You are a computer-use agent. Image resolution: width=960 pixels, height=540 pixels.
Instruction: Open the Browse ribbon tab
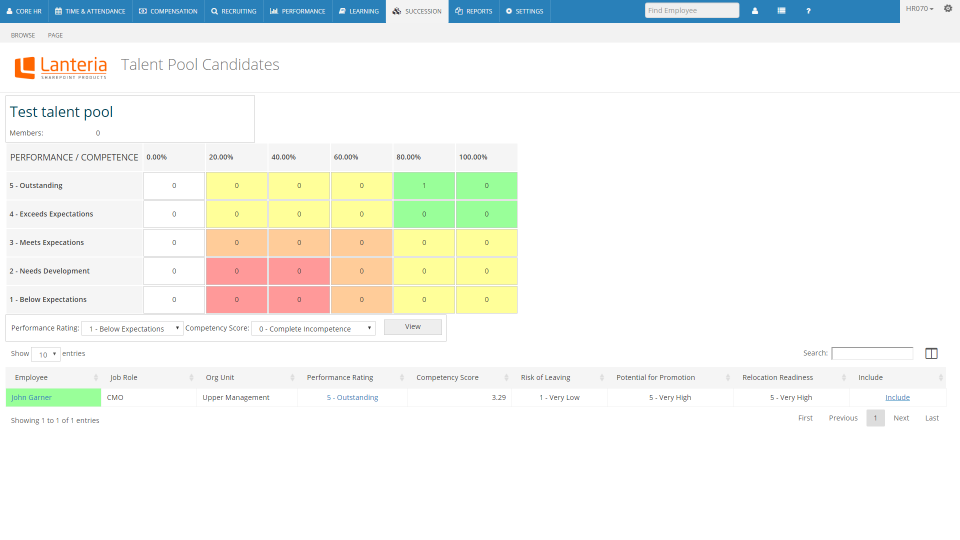click(23, 35)
